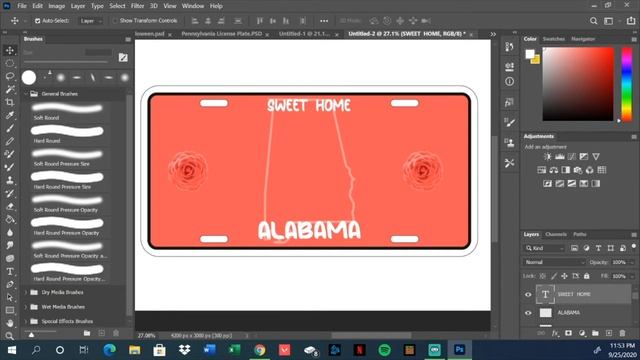Click the Photoshop taskbar icon
Viewport: 640px width, 360px height.
click(x=459, y=350)
